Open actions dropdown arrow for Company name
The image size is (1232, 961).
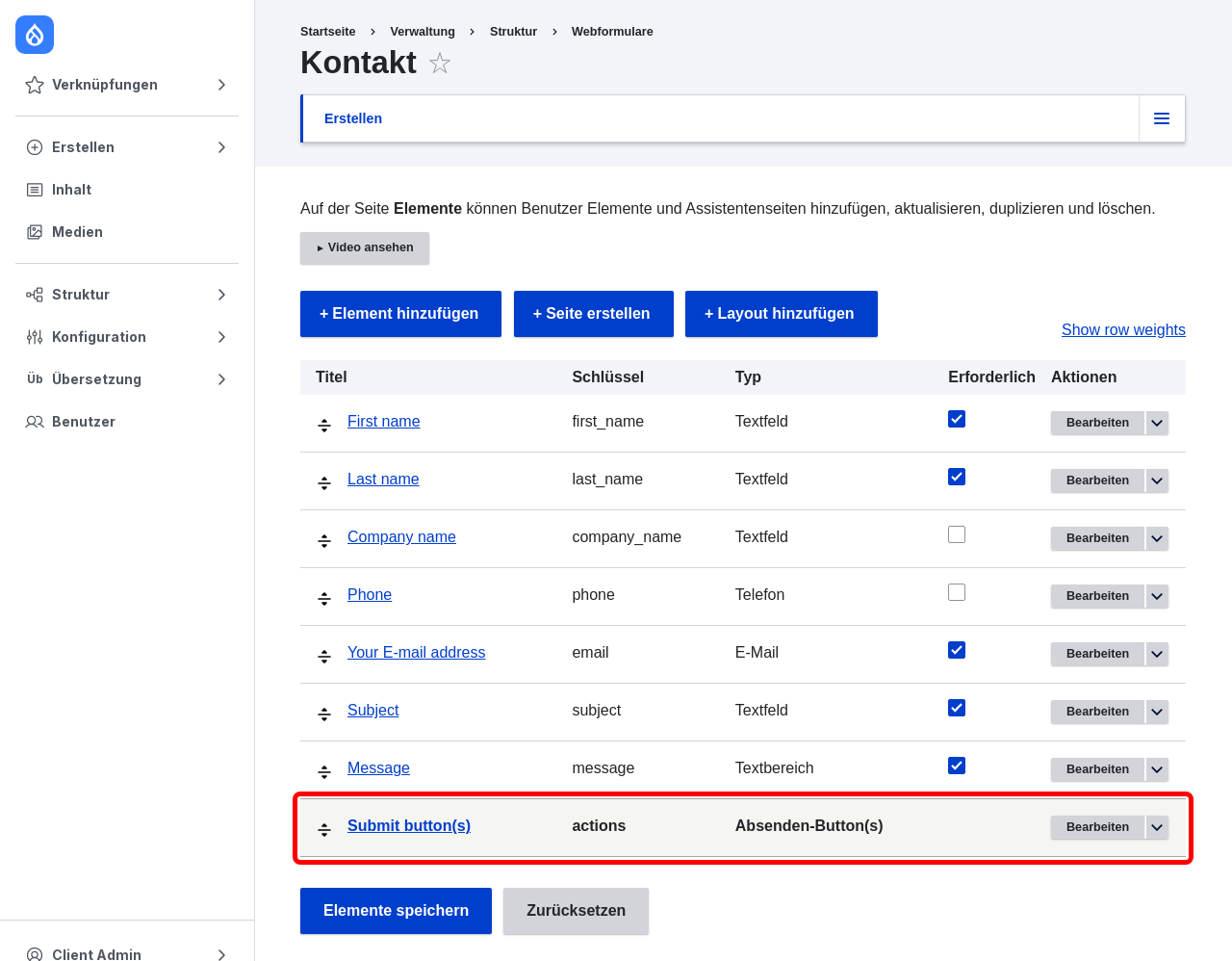[1157, 538]
